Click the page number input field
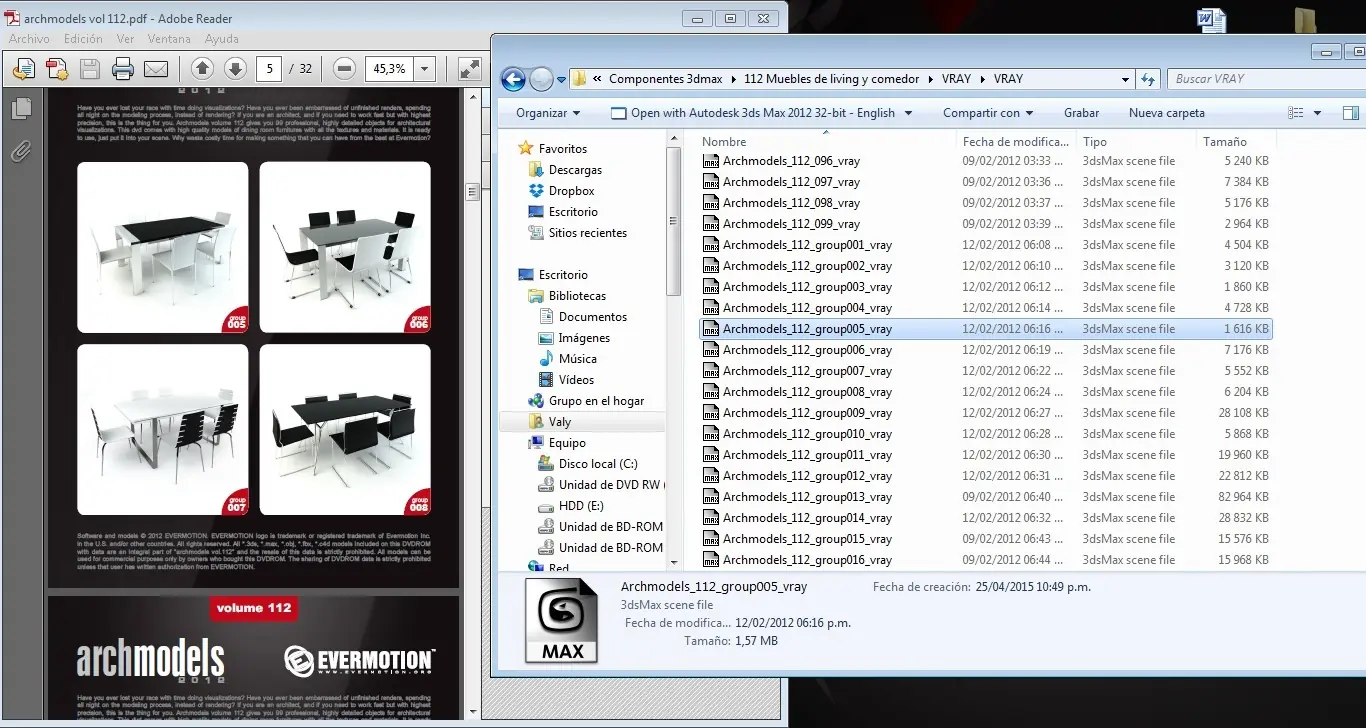1366x728 pixels. click(268, 69)
